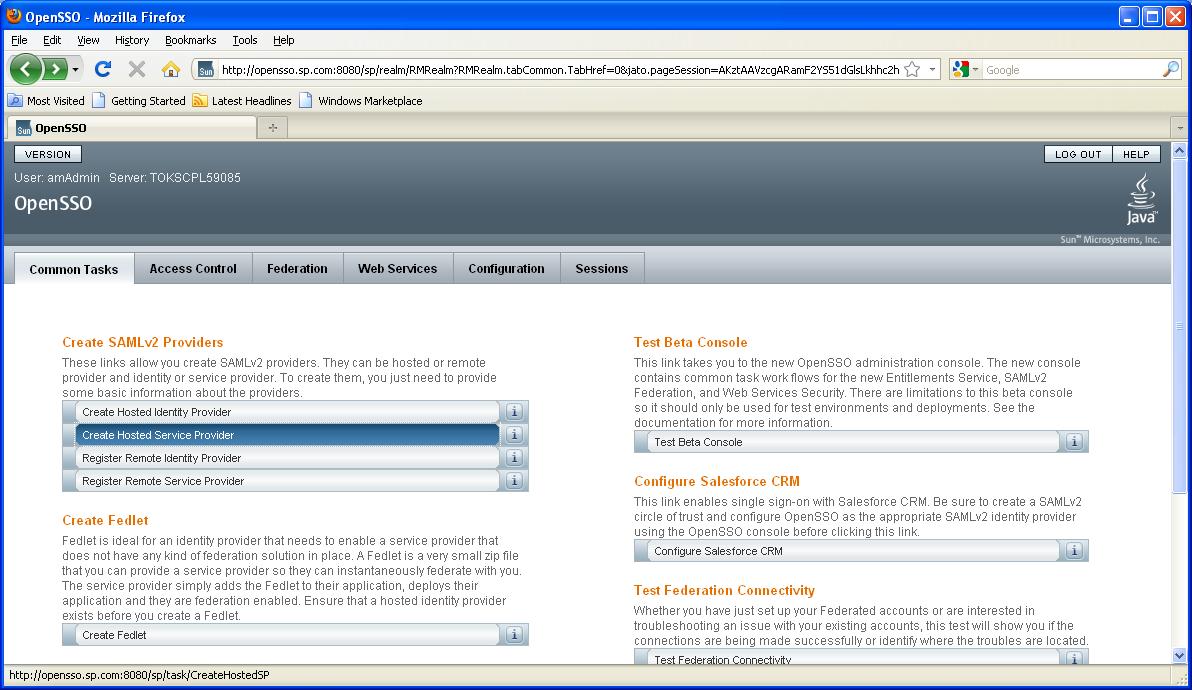Open the File menu
The image size is (1192, 690).
click(19, 40)
